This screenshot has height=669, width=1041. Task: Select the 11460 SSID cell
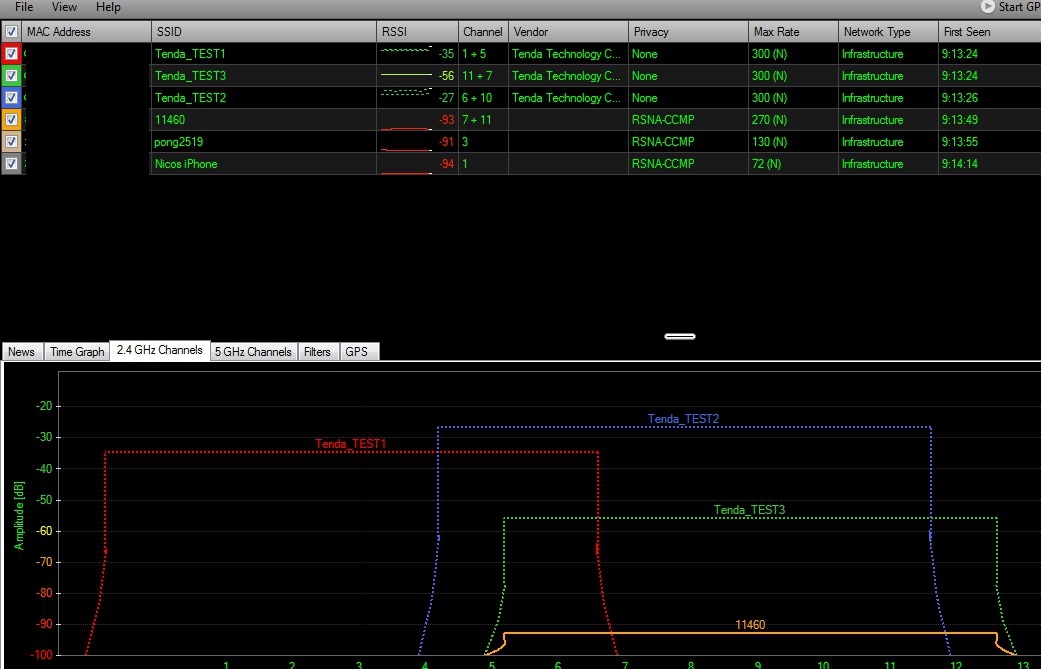(x=264, y=119)
